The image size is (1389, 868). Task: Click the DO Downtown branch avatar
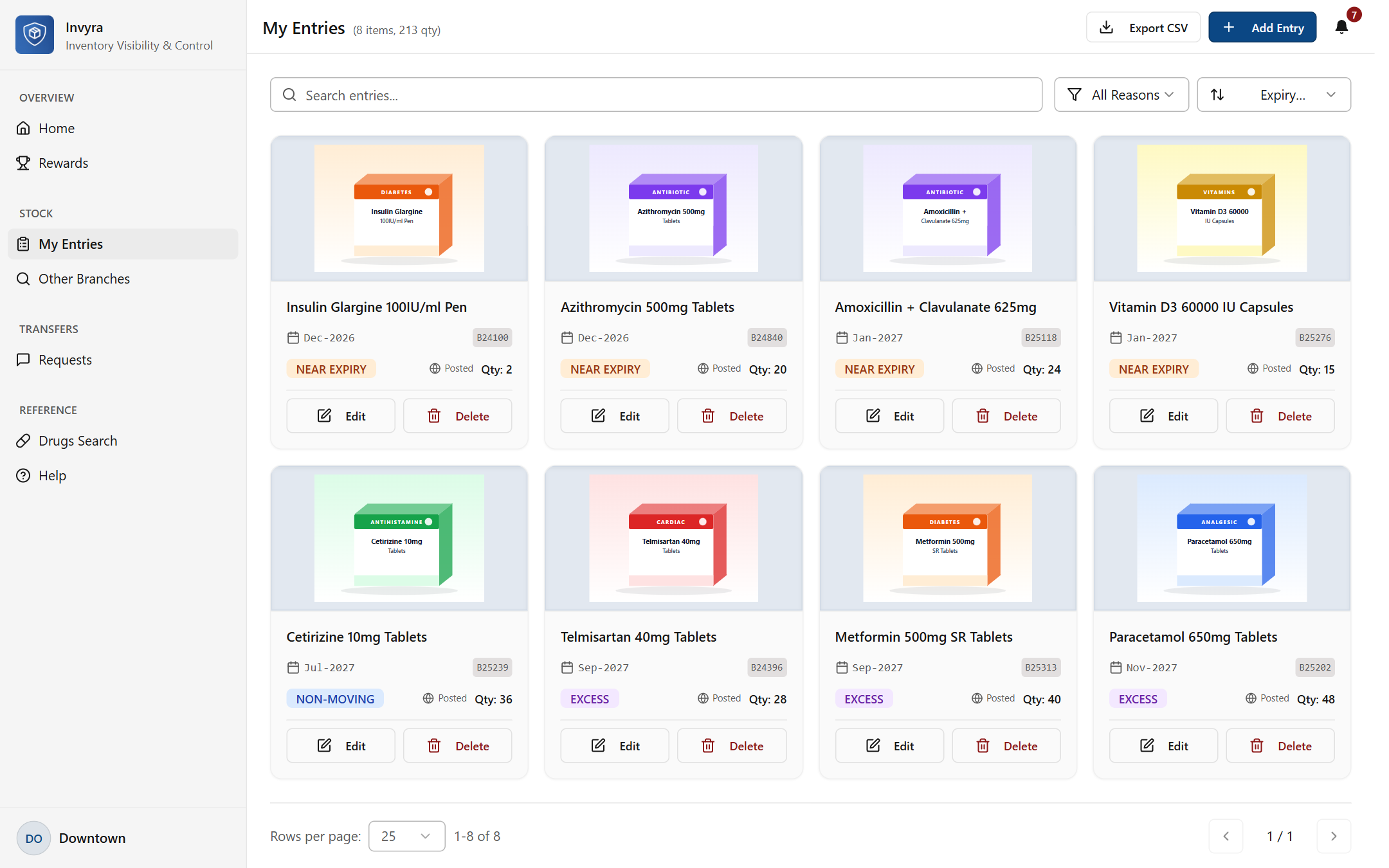33,838
